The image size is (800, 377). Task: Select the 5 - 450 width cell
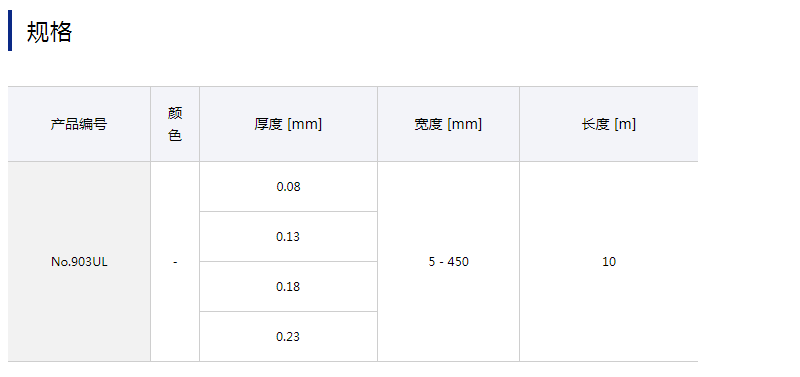click(x=448, y=262)
